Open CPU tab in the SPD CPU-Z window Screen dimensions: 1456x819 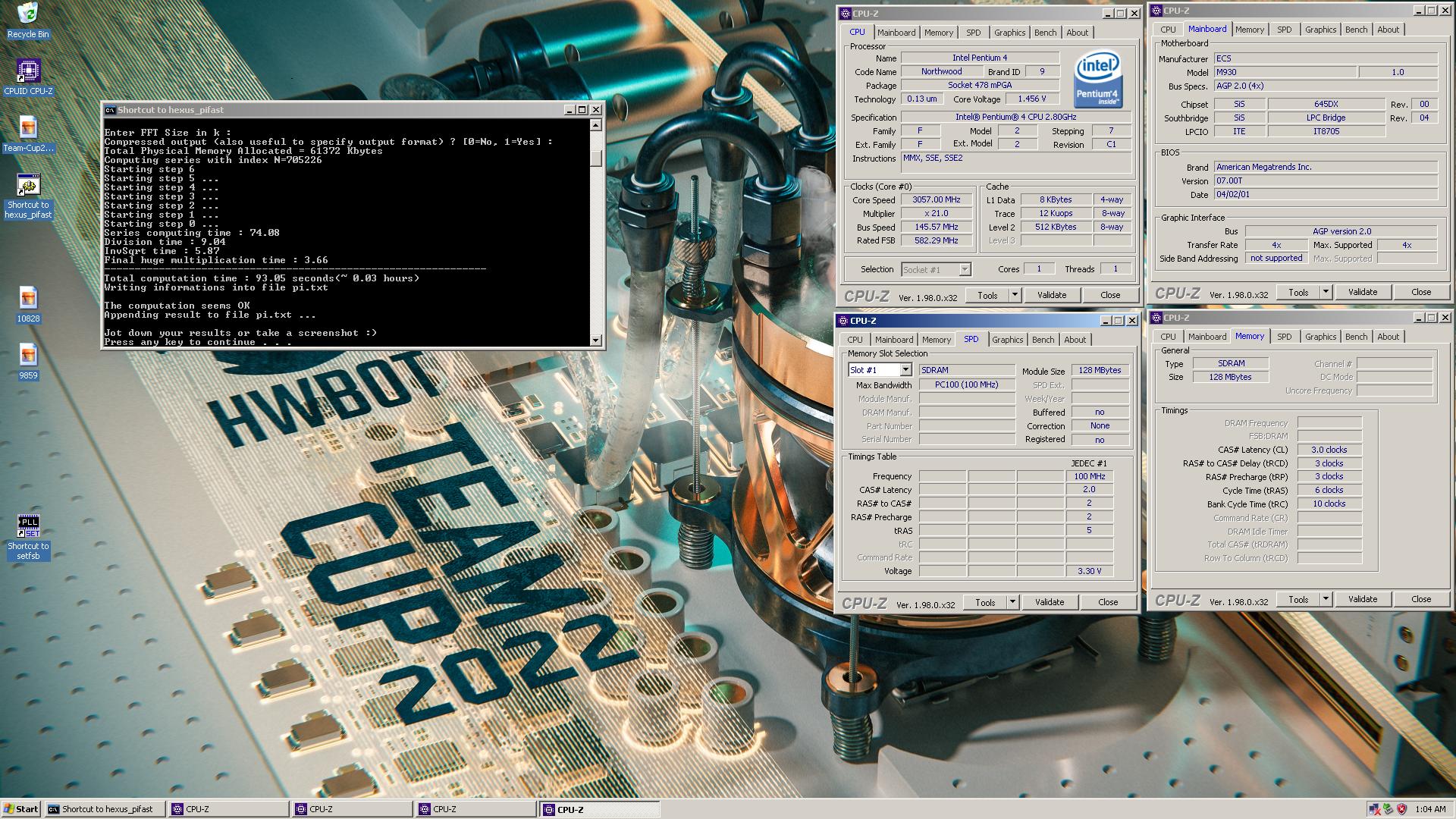pos(855,340)
